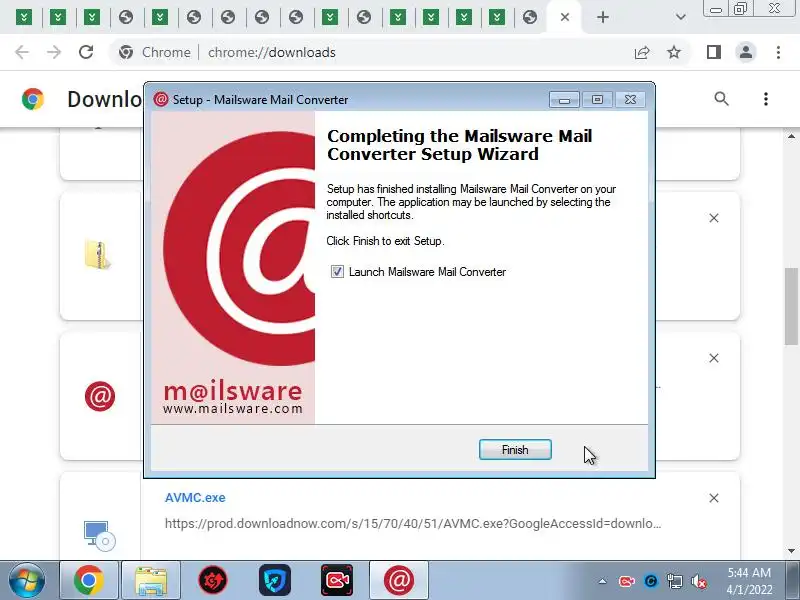Close the active Chrome tab
800x600 pixels.
click(x=565, y=17)
